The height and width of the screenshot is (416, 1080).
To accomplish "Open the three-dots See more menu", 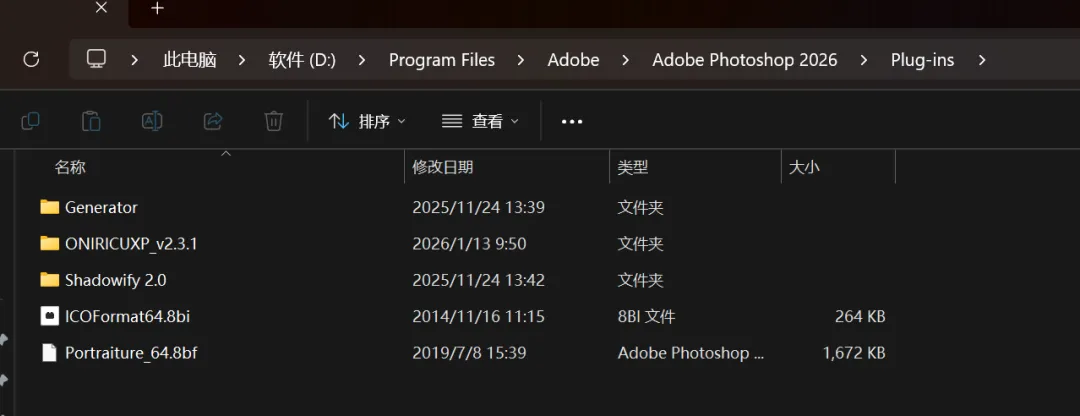I will point(572,122).
